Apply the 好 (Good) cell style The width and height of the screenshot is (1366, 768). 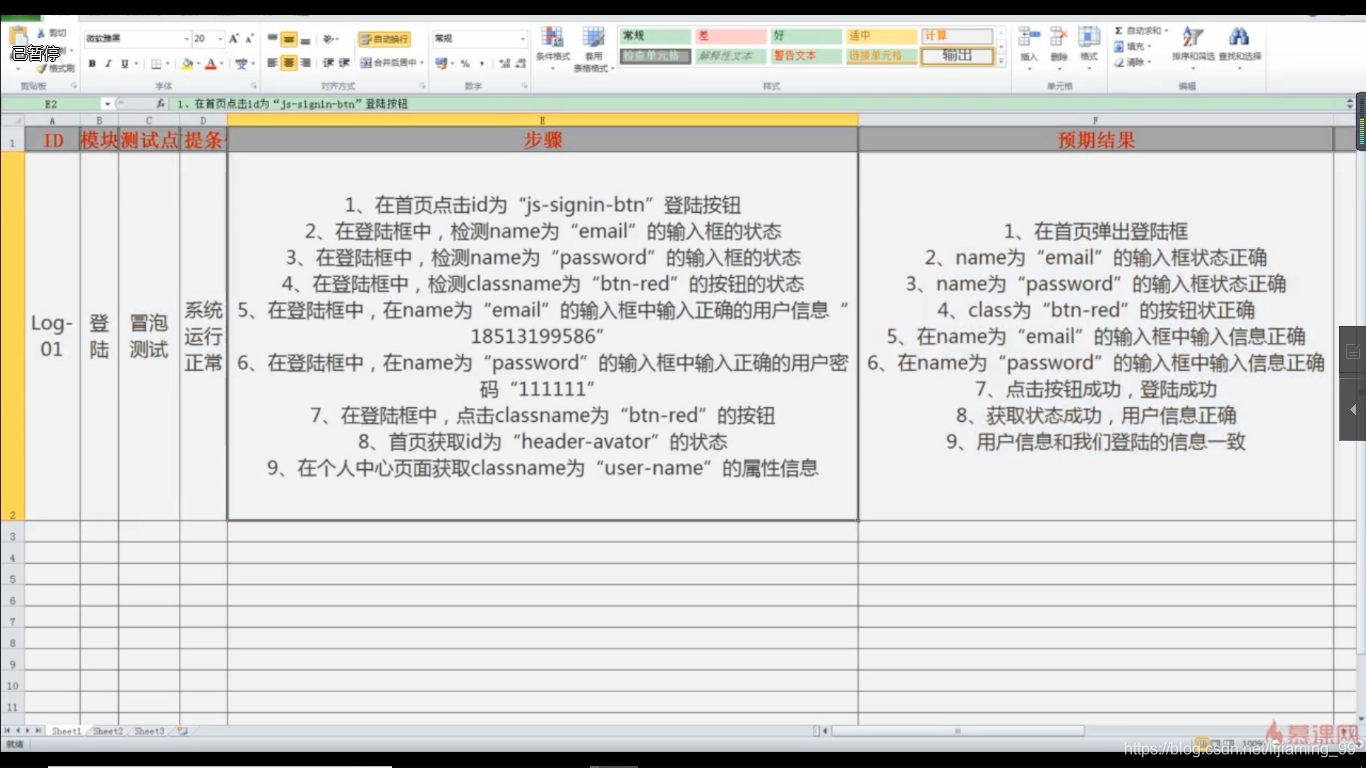[806, 36]
